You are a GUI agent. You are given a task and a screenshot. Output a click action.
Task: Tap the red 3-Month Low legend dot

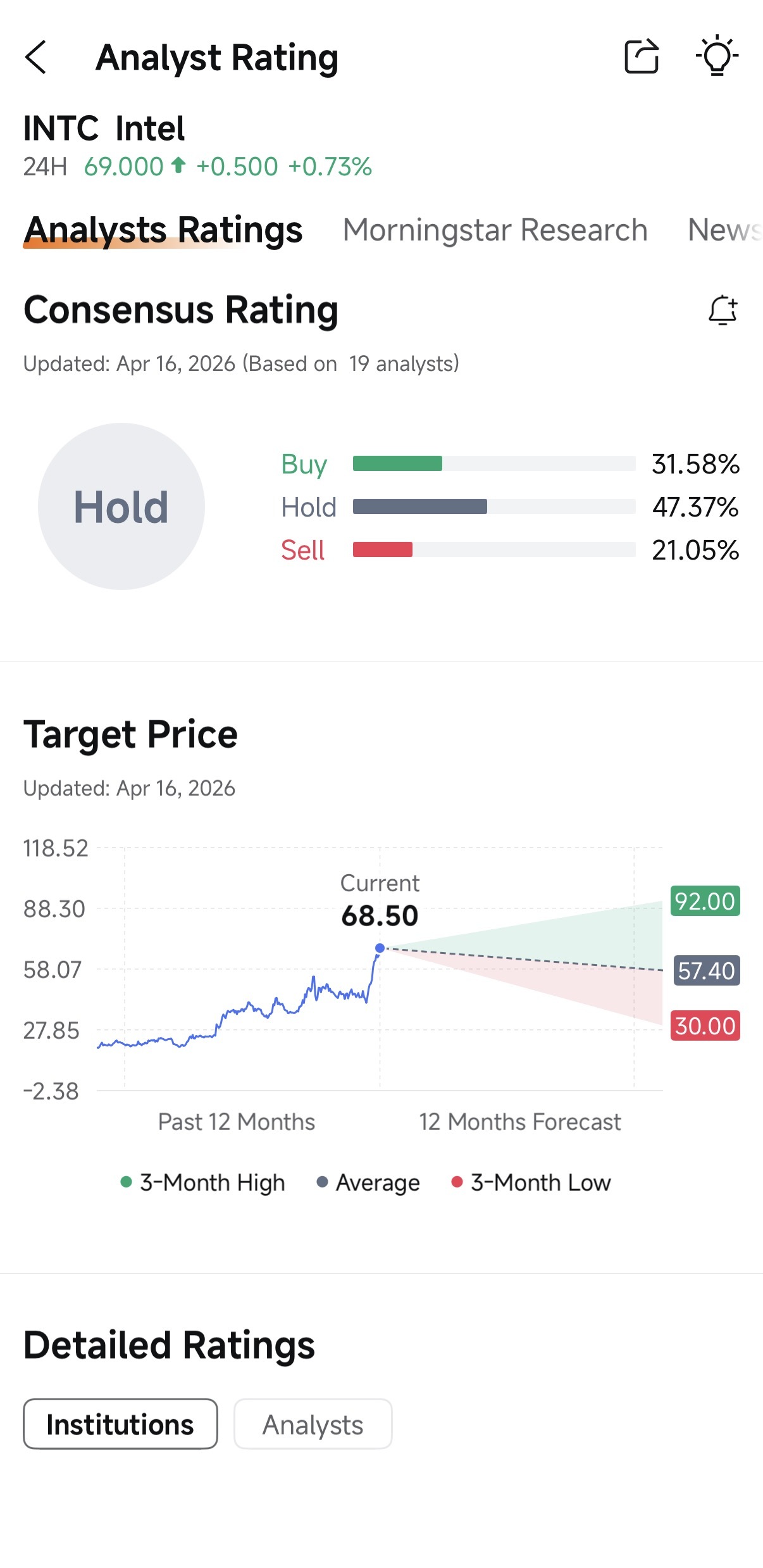(x=457, y=1181)
